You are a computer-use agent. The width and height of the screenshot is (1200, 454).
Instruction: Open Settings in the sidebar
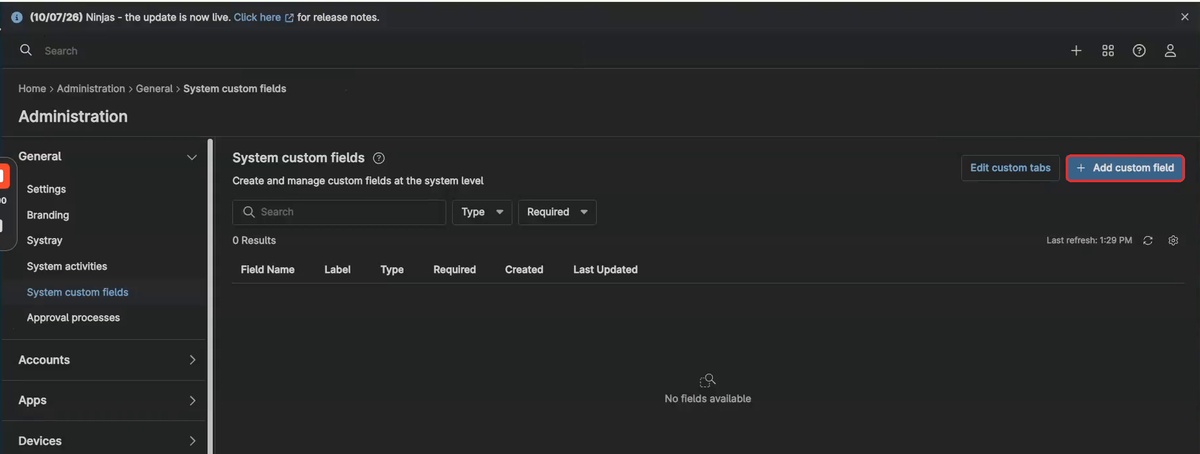46,189
